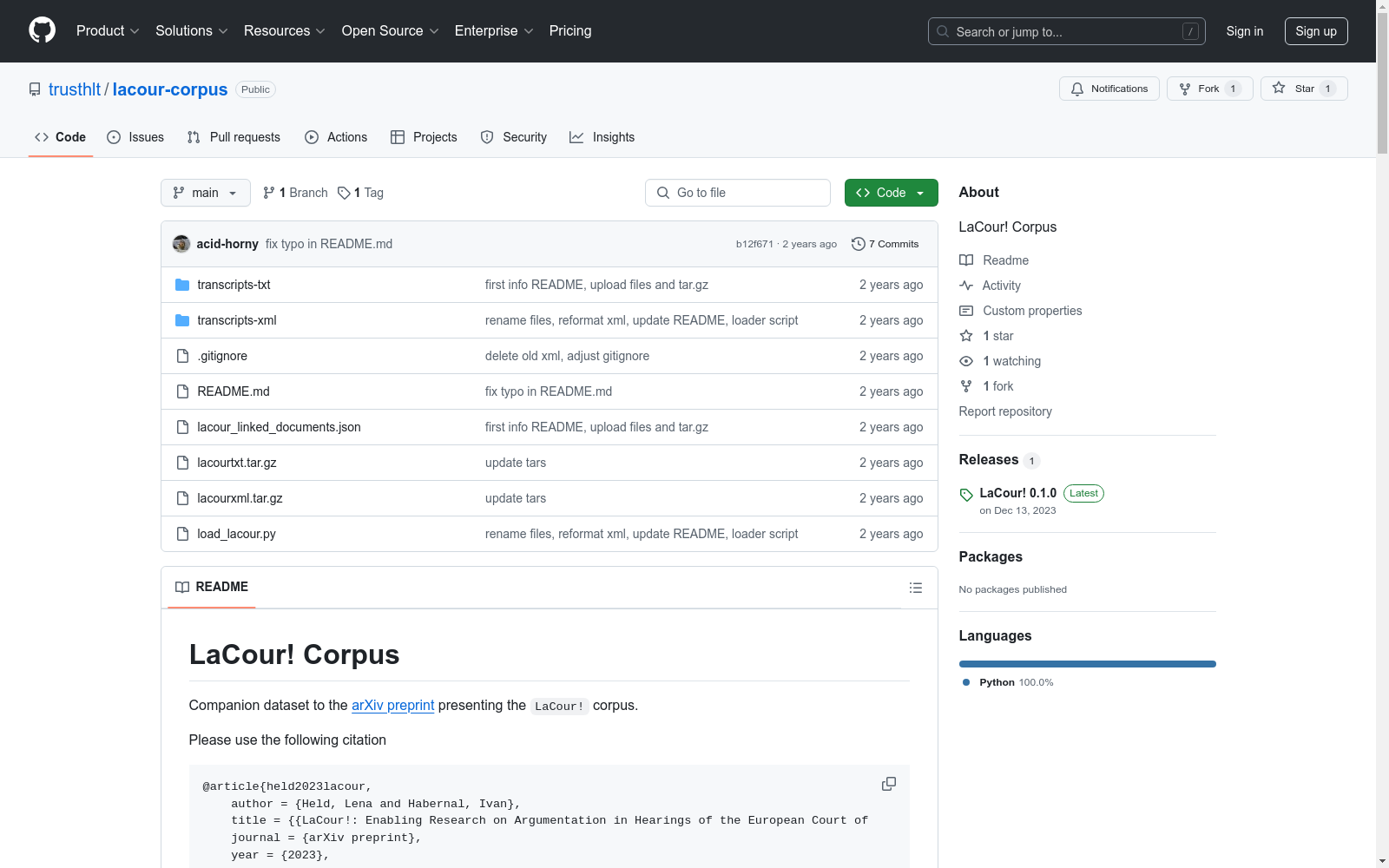Click the Activity pulse icon

point(966,286)
